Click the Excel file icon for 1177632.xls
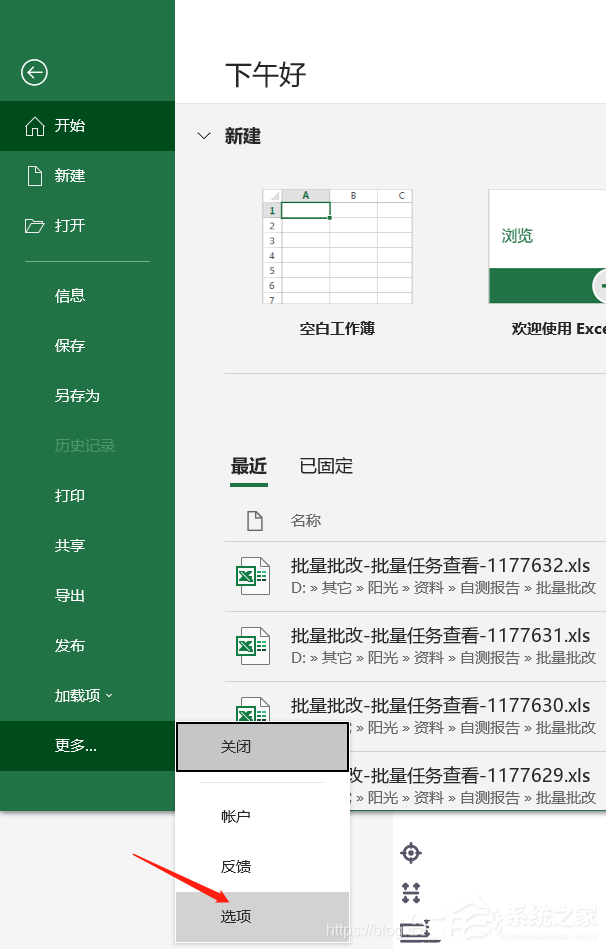Screen dimensions: 606x949 [x=252, y=576]
